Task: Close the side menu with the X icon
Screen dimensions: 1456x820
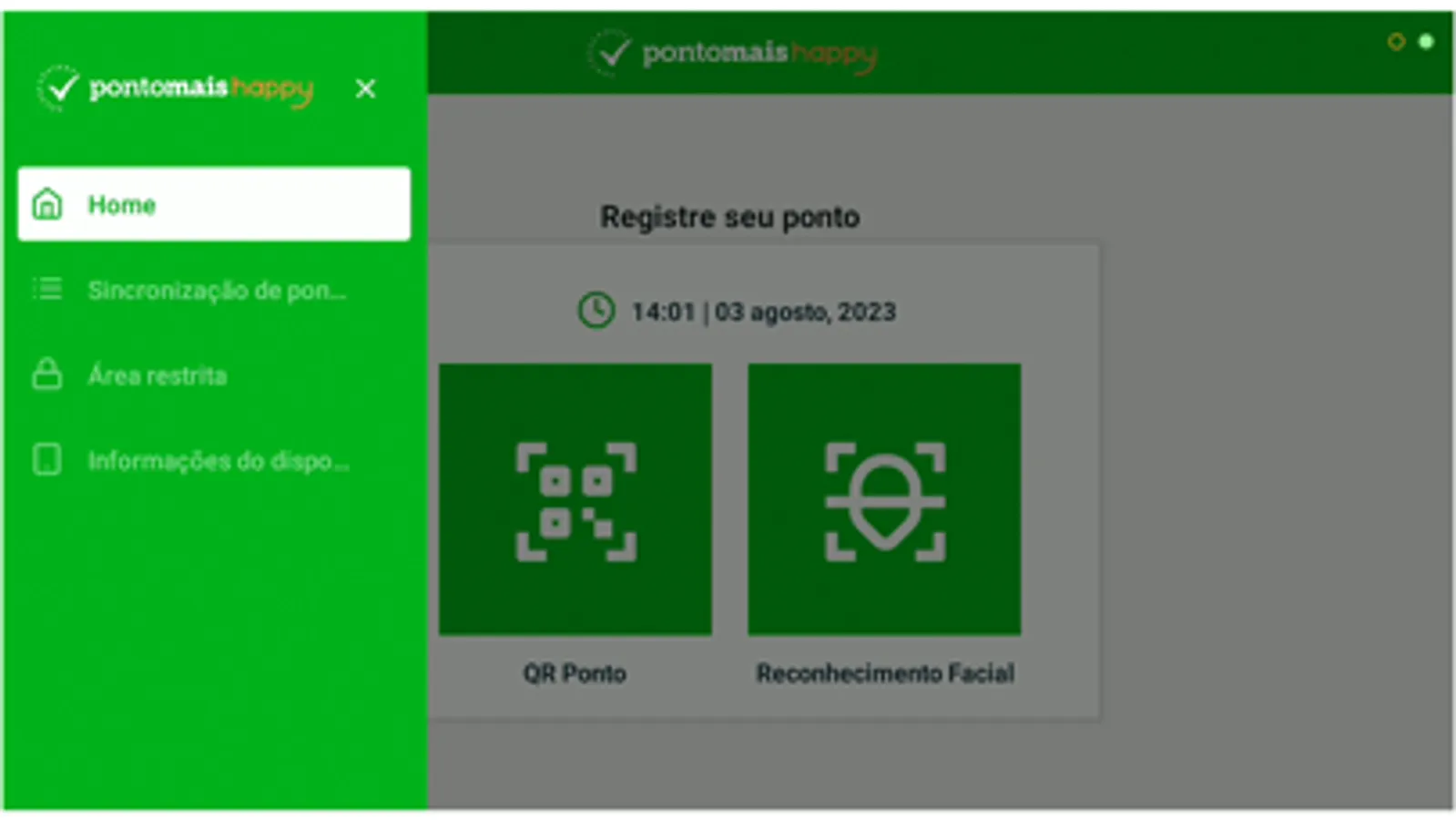Action: (x=365, y=88)
